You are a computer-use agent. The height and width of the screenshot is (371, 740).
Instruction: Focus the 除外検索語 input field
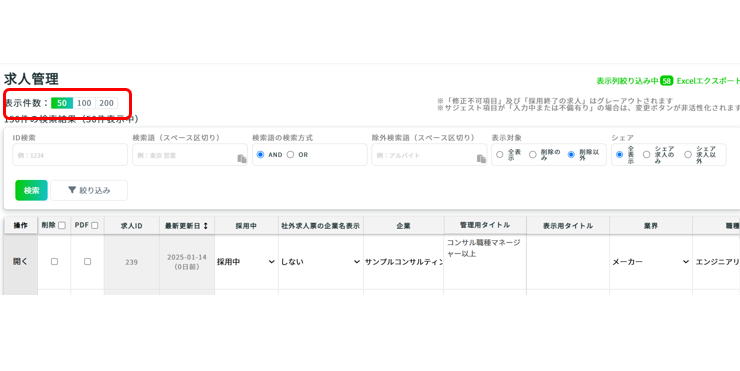pos(429,155)
